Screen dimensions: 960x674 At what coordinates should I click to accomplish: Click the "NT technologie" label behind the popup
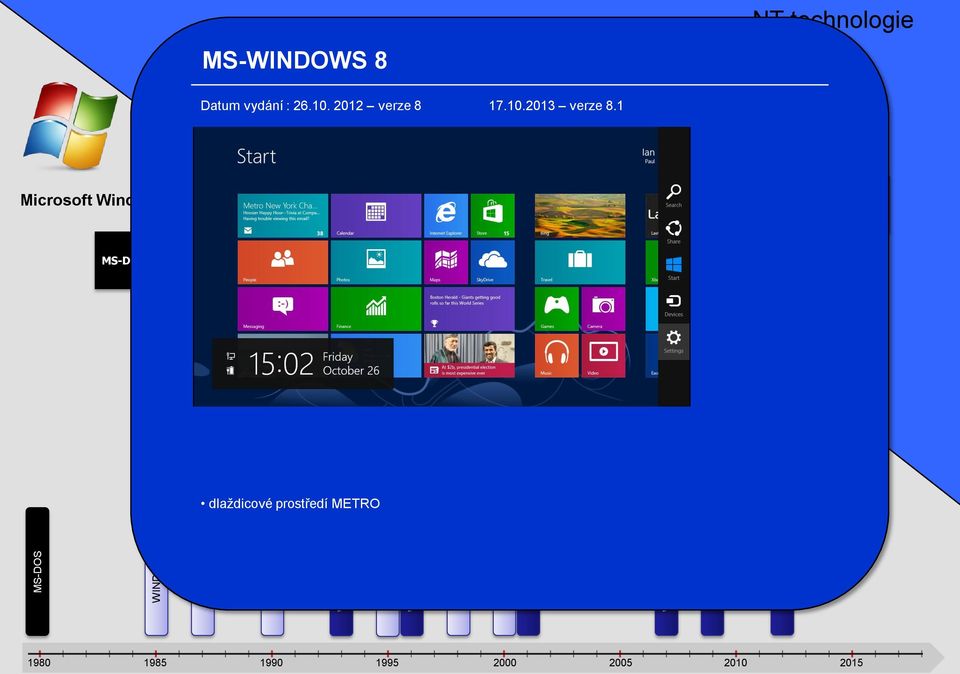point(833,20)
